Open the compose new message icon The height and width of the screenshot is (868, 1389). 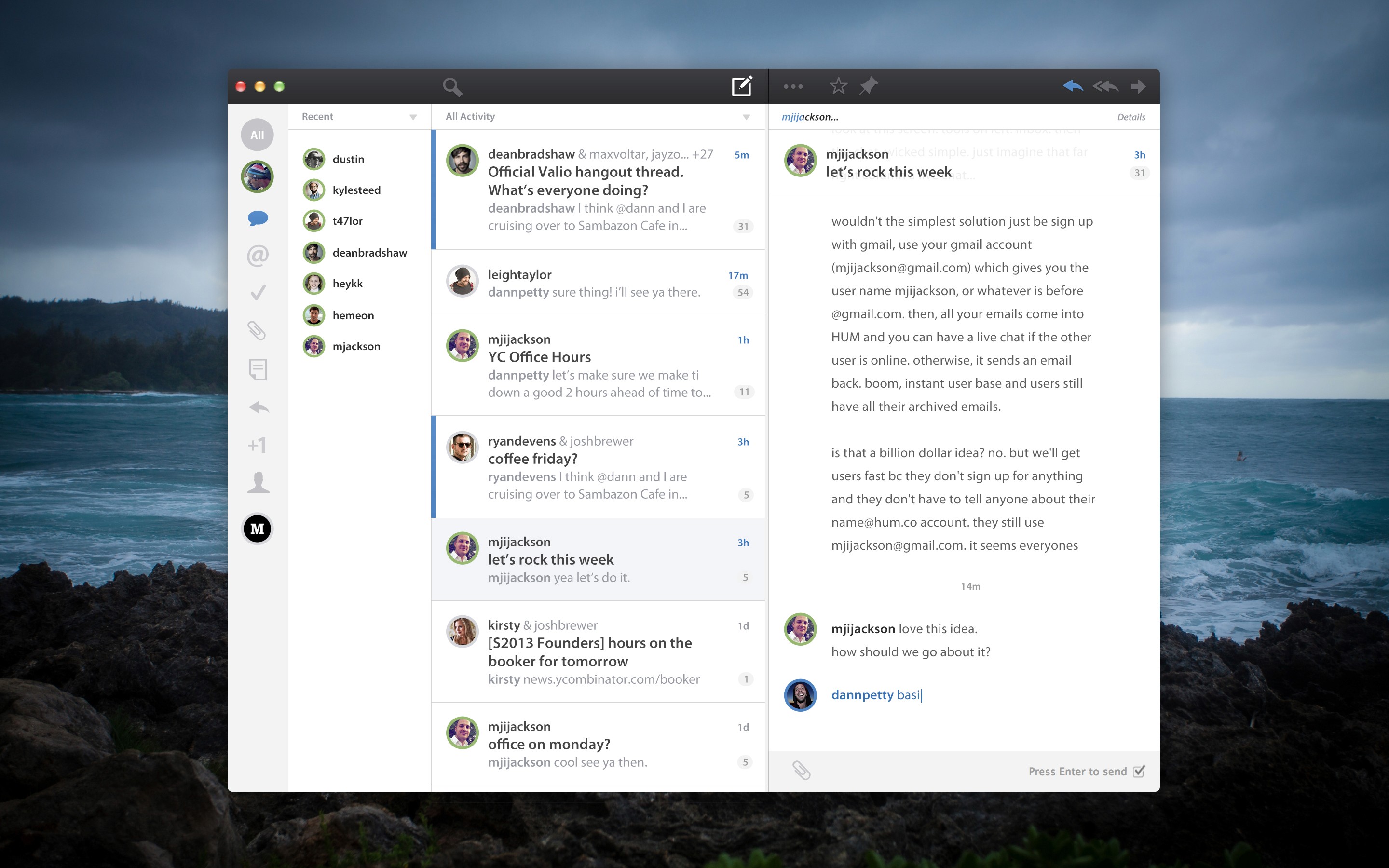742,86
